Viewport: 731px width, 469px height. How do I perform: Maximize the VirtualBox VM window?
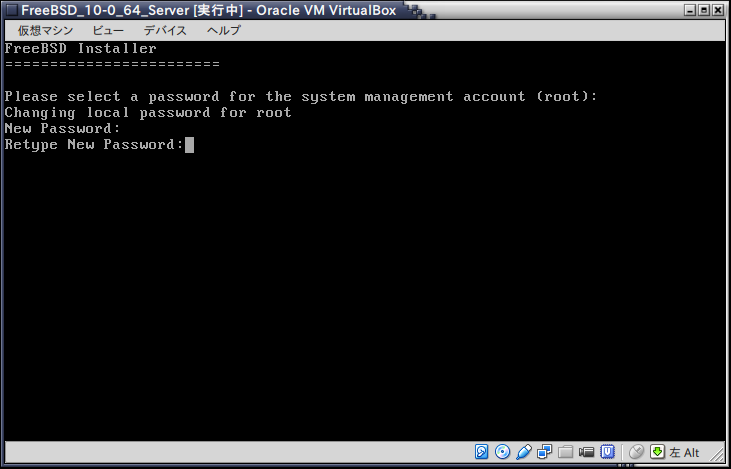(703, 10)
